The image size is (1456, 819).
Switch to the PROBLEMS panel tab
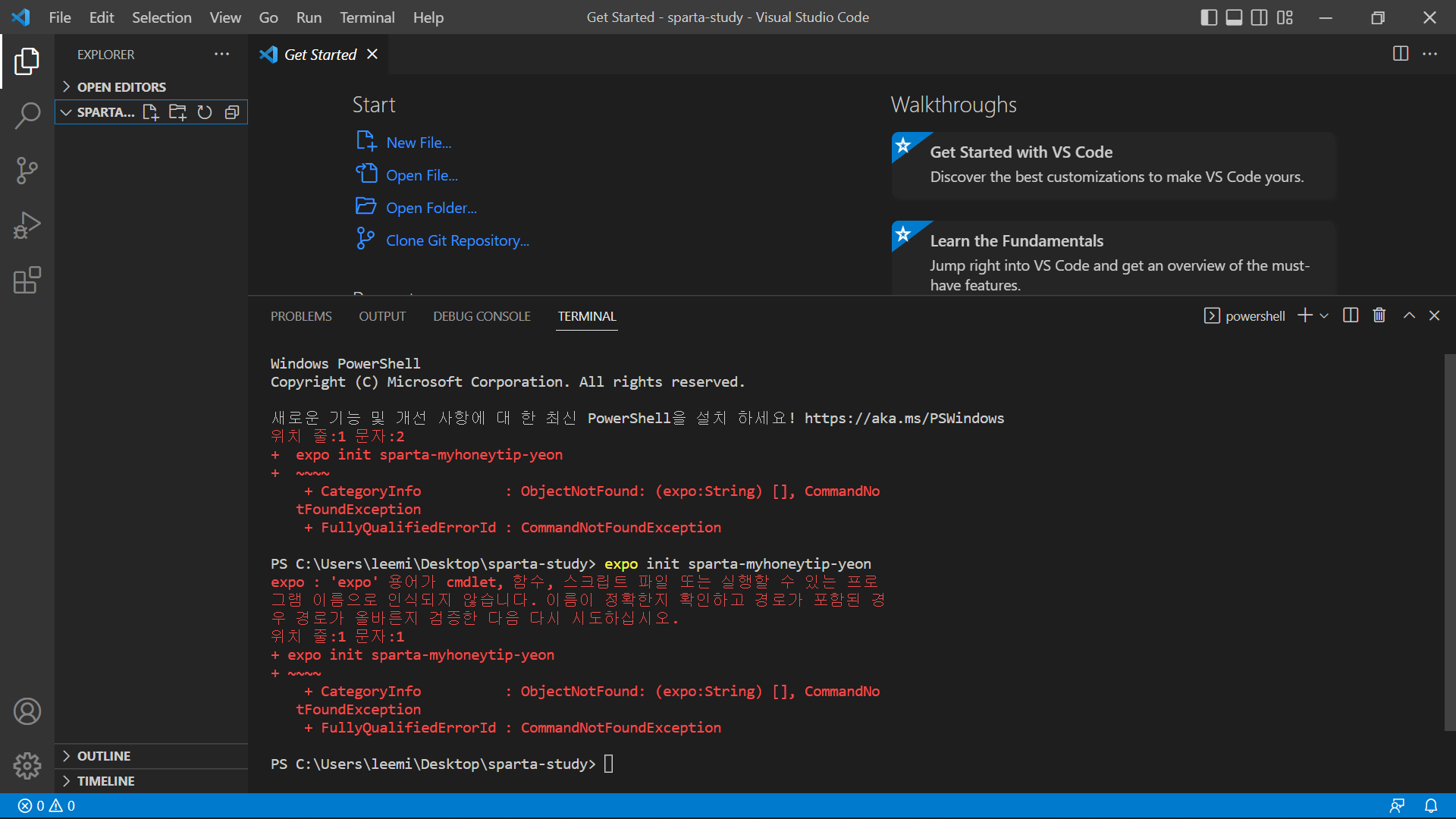tap(301, 316)
